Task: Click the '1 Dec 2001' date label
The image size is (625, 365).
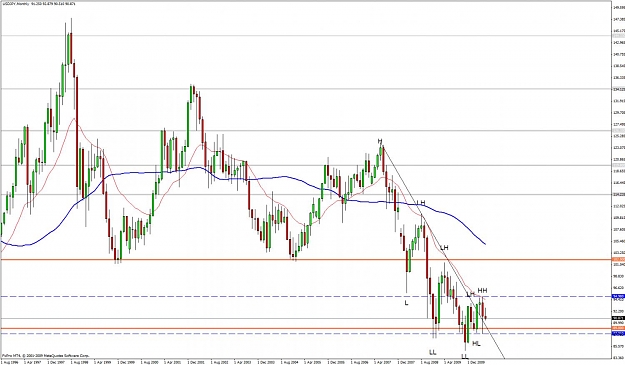Action: point(196,363)
